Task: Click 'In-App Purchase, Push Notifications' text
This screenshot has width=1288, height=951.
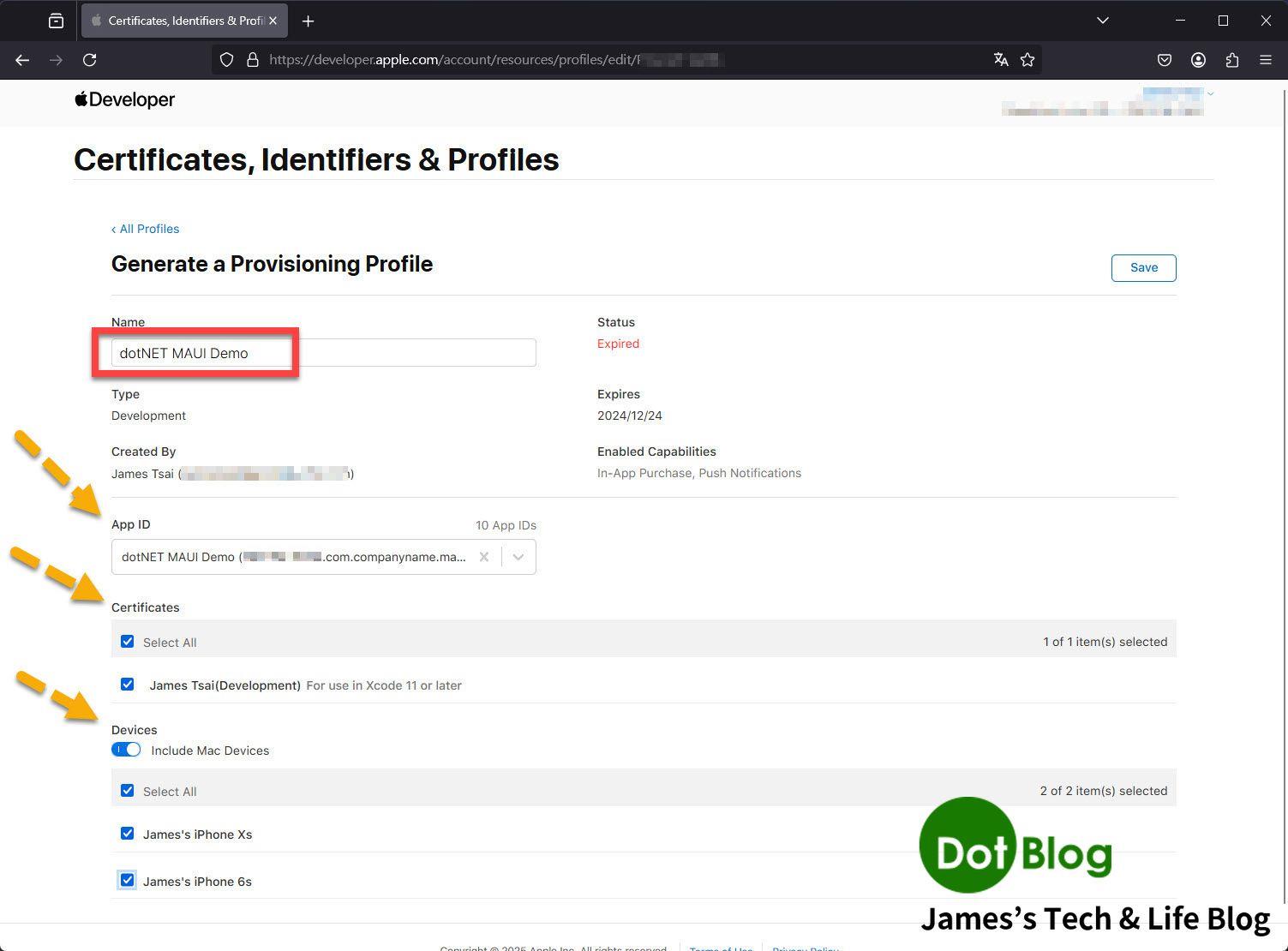Action: 699,473
